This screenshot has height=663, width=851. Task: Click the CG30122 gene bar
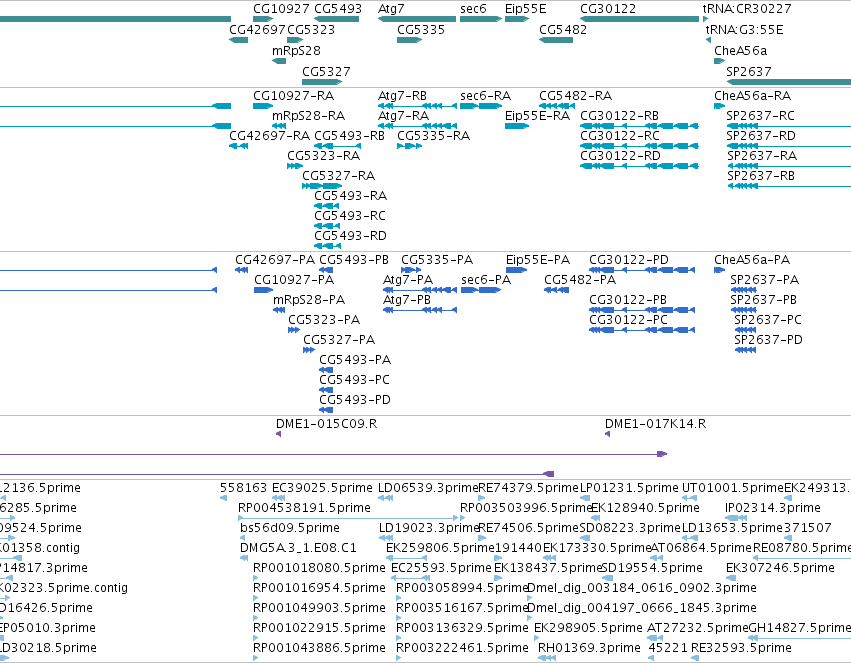(x=639, y=19)
